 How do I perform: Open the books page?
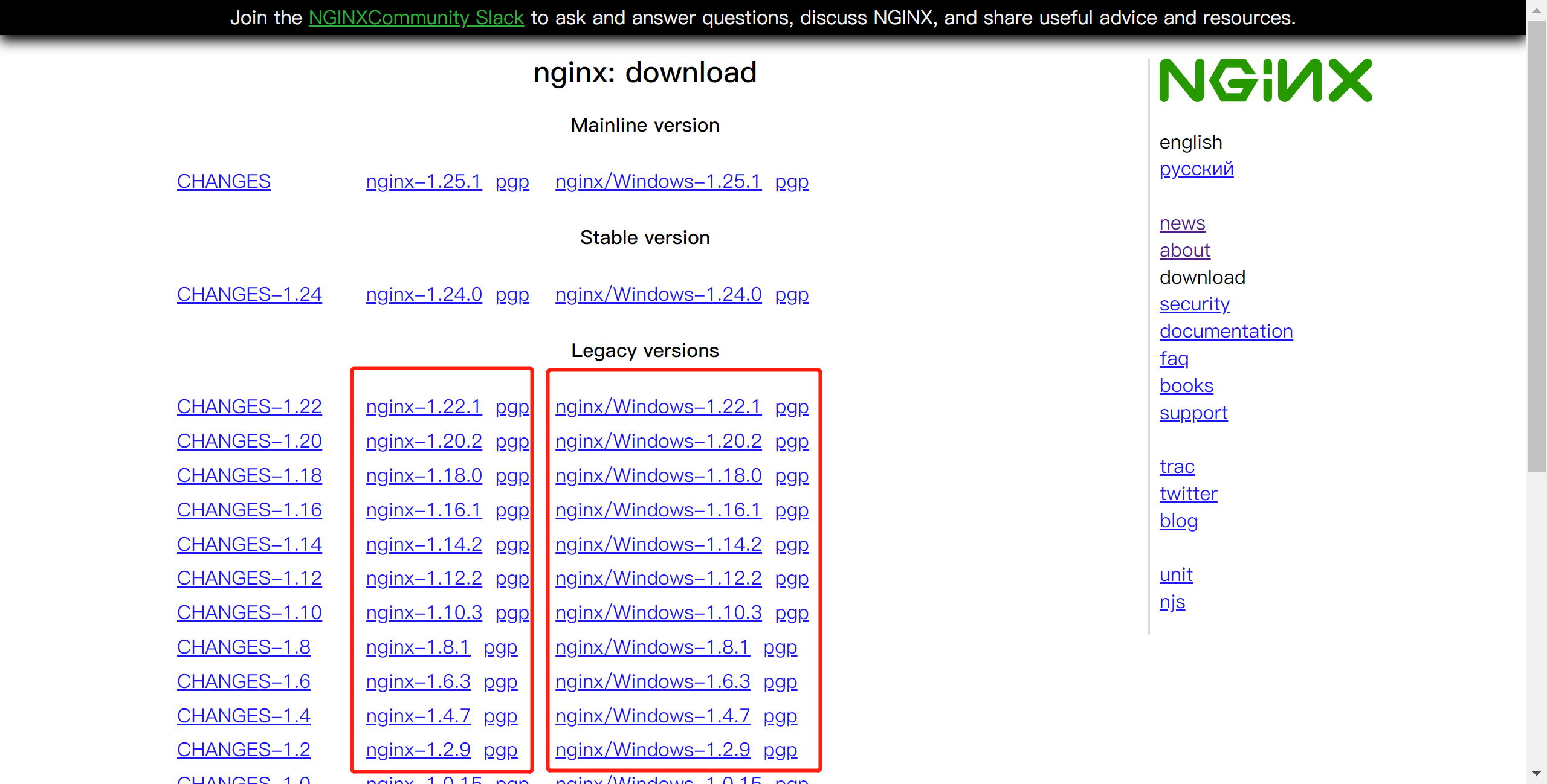(1186, 385)
